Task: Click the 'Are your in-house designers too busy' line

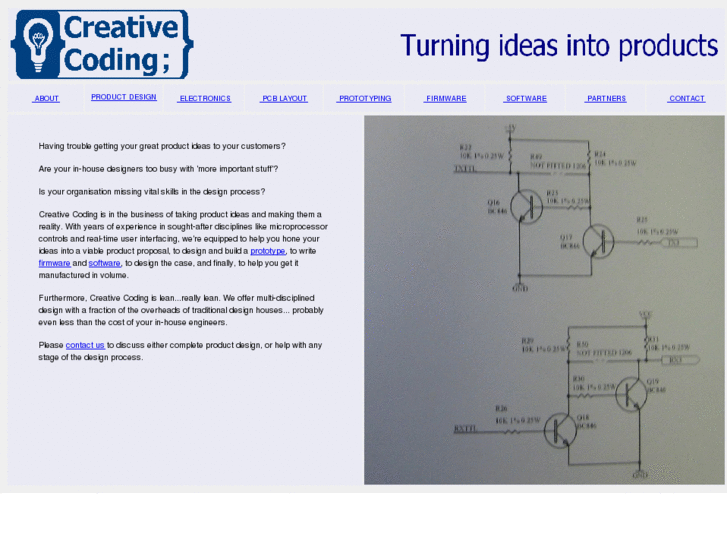Action: pyautogui.click(x=158, y=169)
